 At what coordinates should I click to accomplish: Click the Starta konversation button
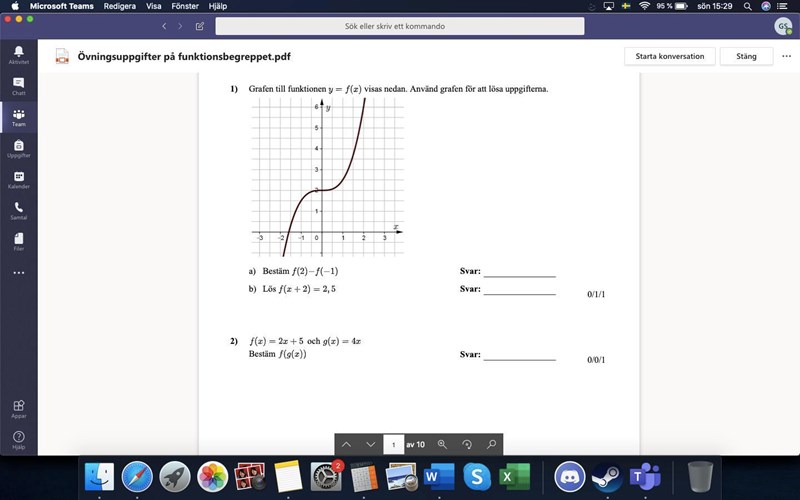669,56
